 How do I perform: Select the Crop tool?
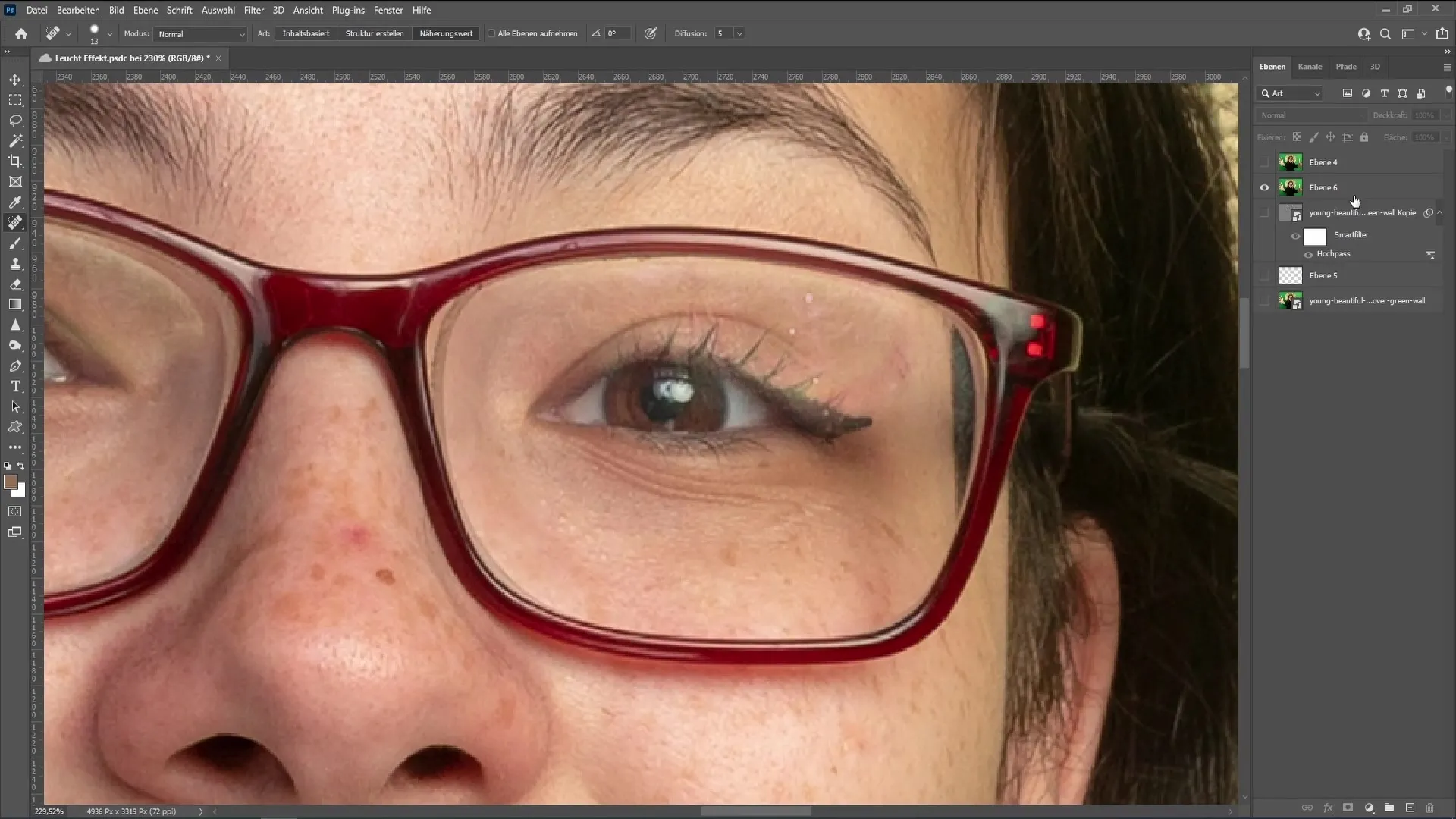click(x=17, y=161)
